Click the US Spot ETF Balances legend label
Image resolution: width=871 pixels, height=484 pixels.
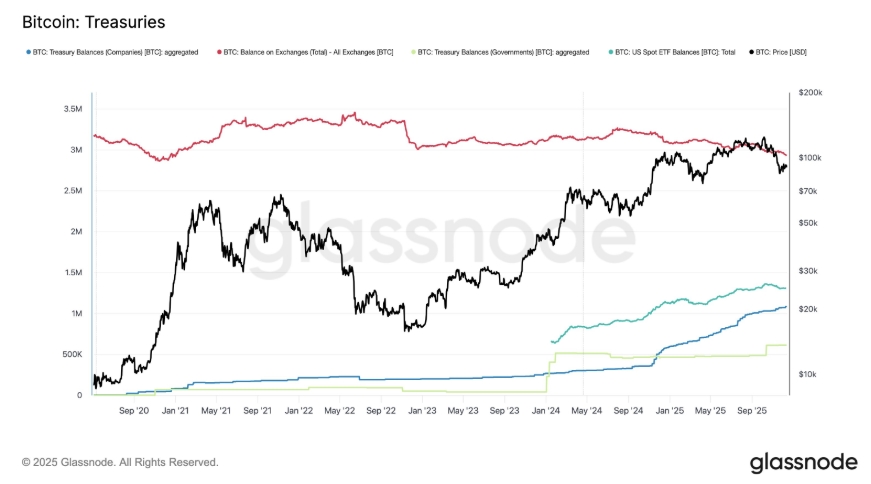[x=675, y=52]
